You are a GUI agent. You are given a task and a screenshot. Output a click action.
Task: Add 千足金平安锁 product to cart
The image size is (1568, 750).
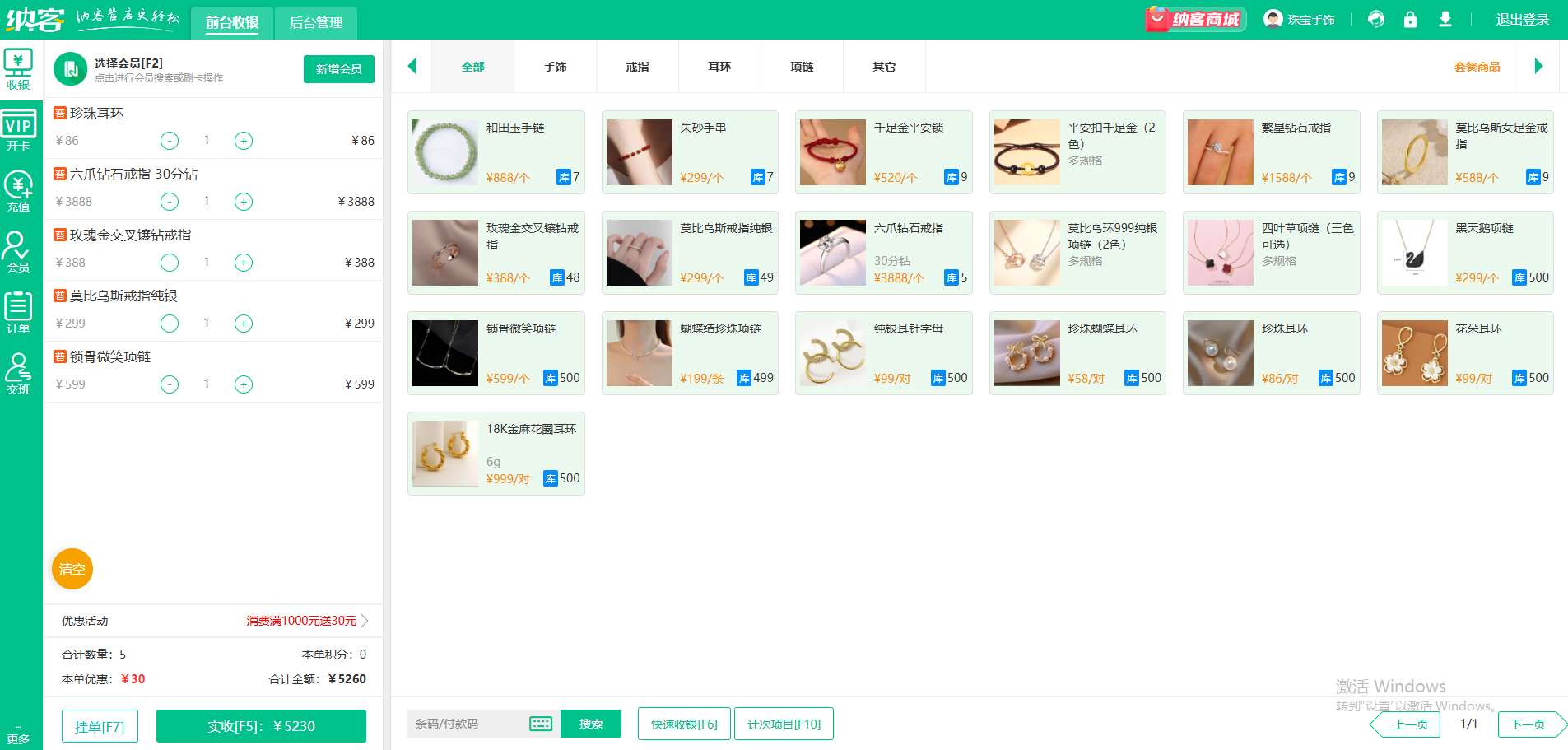884,152
